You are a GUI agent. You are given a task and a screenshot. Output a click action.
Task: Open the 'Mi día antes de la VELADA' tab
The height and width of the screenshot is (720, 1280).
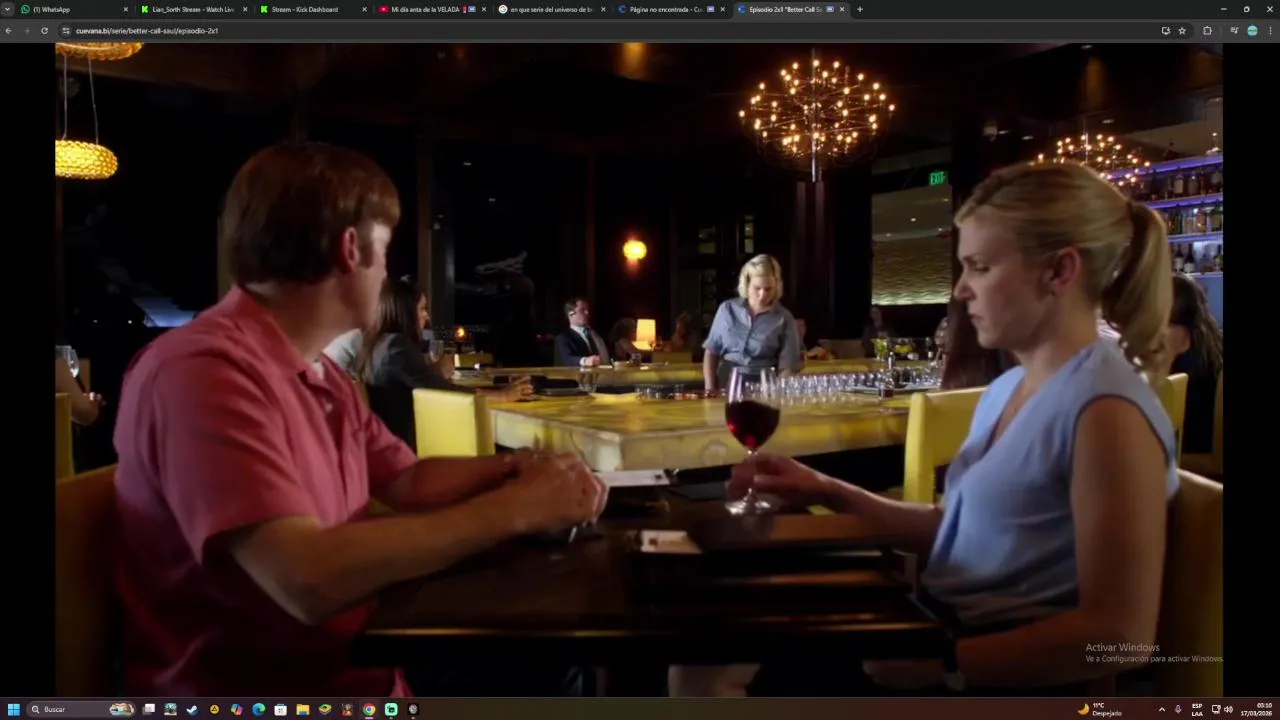click(x=432, y=9)
